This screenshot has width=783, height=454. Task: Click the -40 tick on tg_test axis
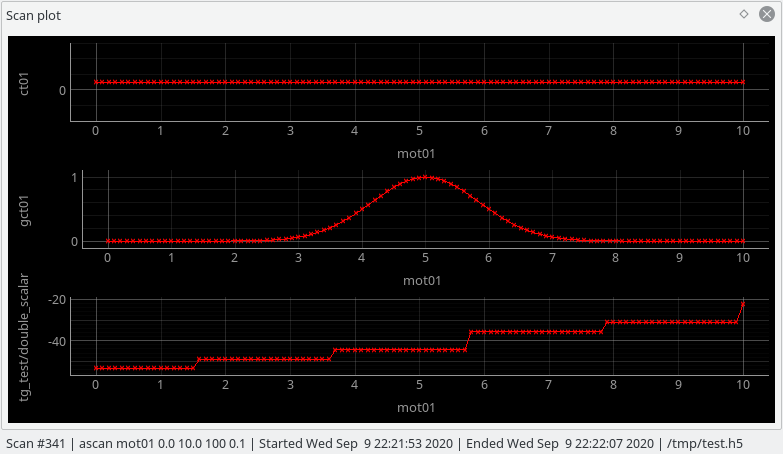tap(57, 342)
